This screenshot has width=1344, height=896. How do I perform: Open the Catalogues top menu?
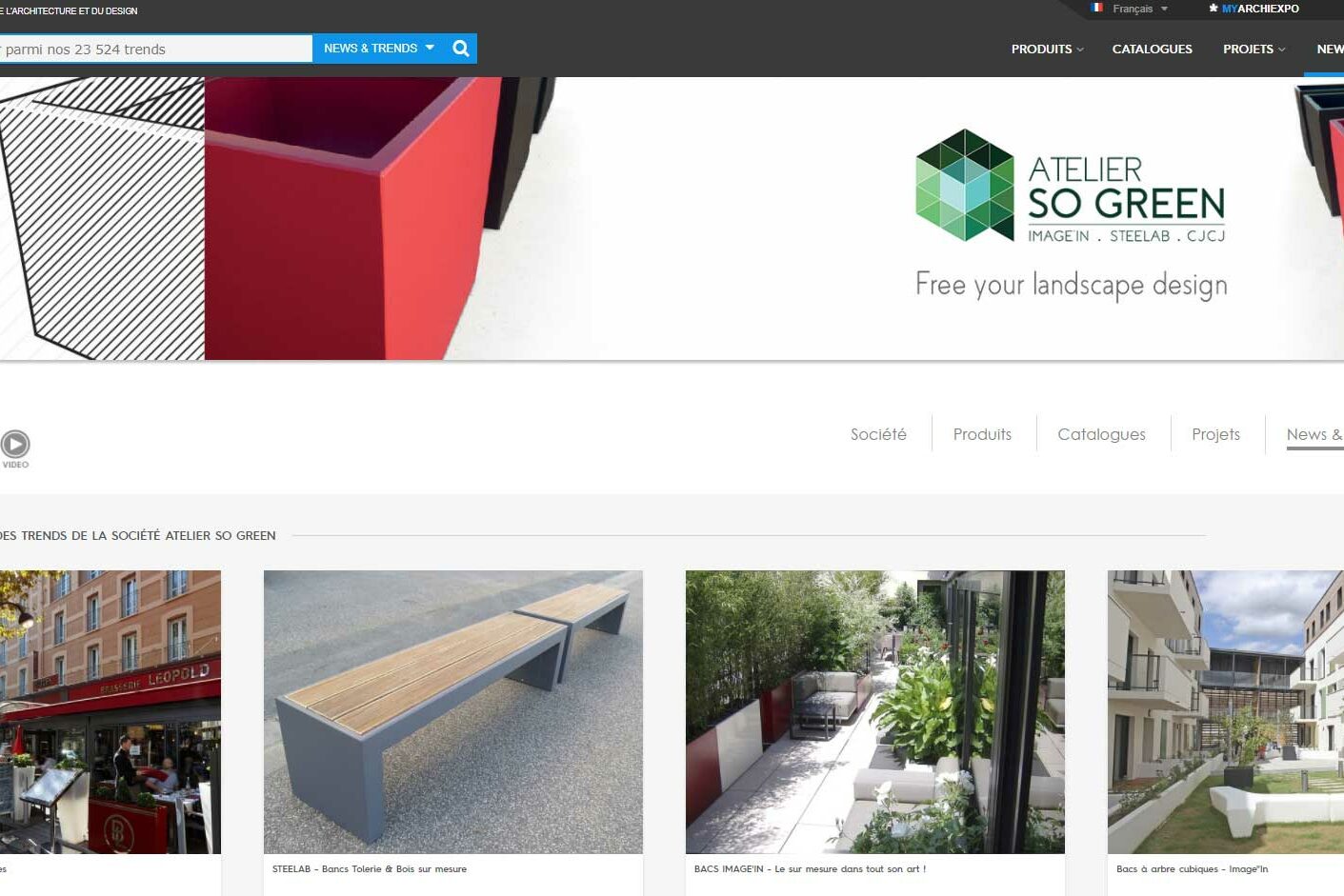(1152, 49)
